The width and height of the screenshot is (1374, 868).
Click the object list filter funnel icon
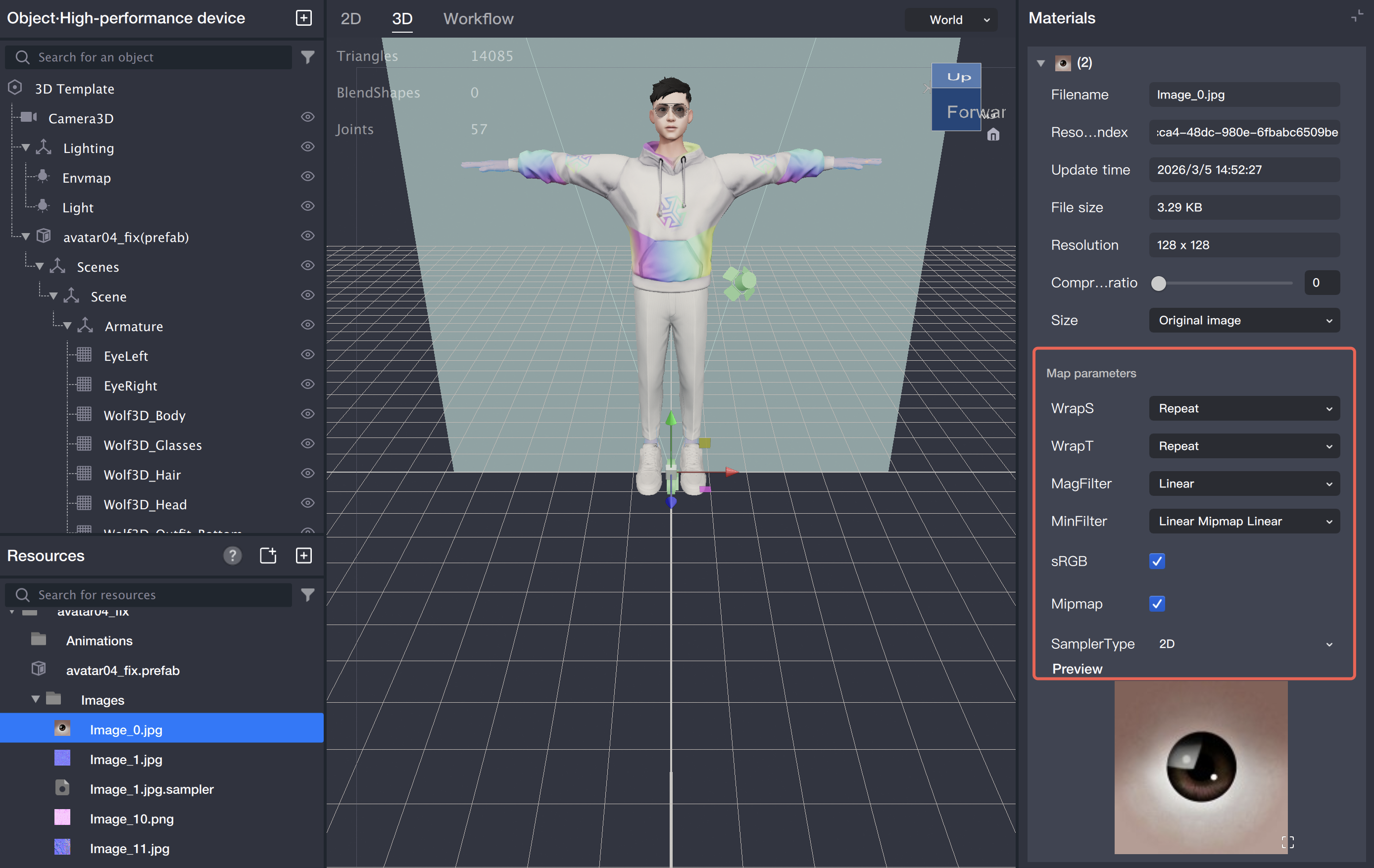point(307,57)
